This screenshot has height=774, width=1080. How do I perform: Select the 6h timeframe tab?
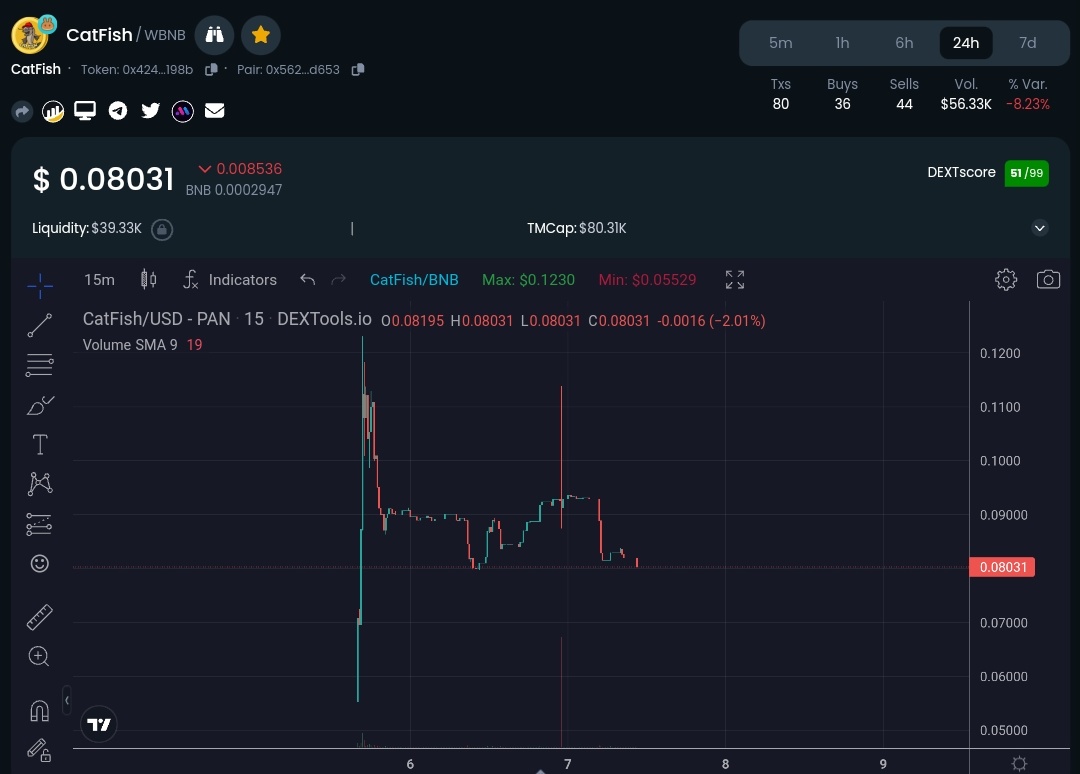point(904,43)
